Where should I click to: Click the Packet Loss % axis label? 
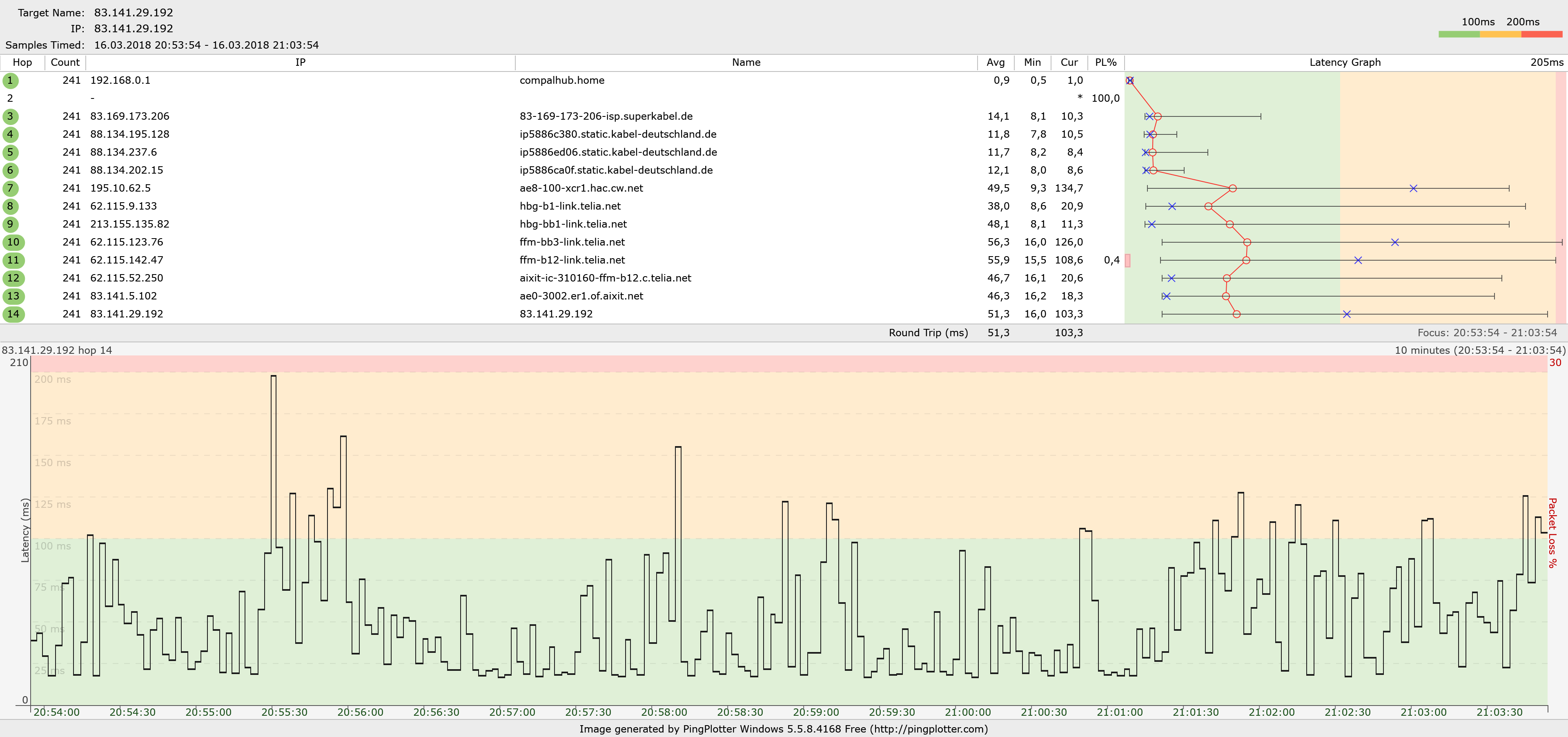click(1553, 533)
